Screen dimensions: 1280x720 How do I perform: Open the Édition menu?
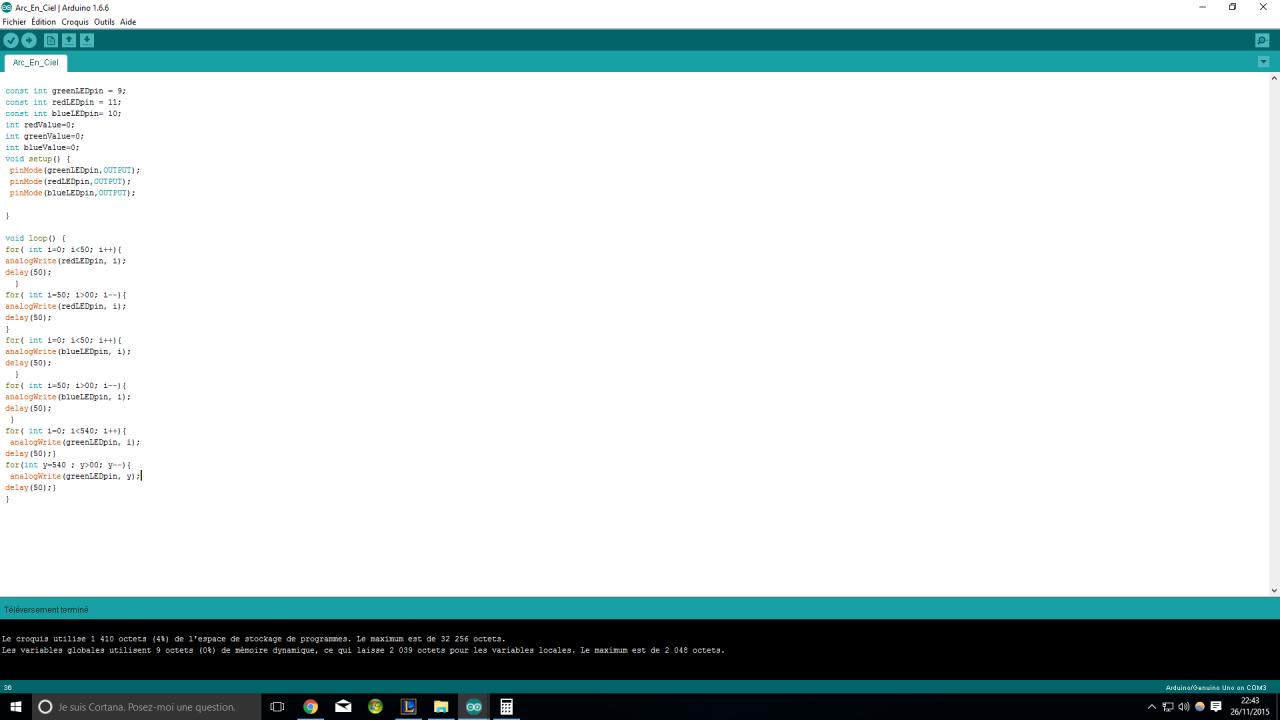tap(44, 22)
